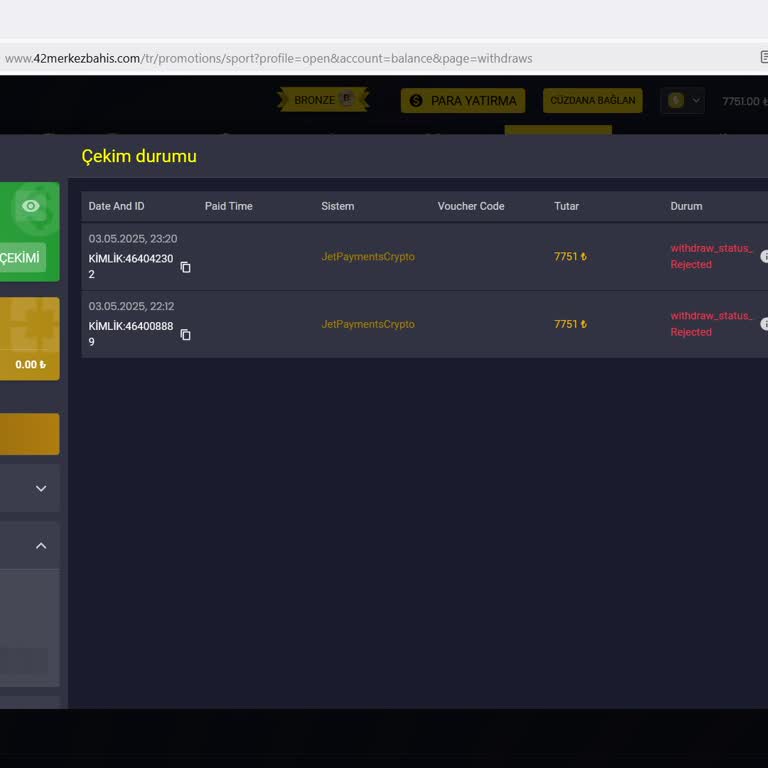Image resolution: width=768 pixels, height=768 pixels.
Task: Open the reader view icon in address bar
Action: (x=764, y=57)
